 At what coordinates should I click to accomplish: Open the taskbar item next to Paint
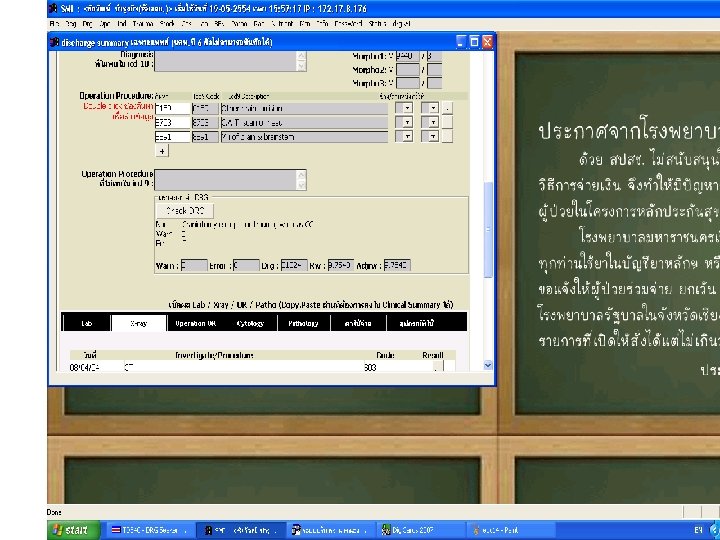421,530
